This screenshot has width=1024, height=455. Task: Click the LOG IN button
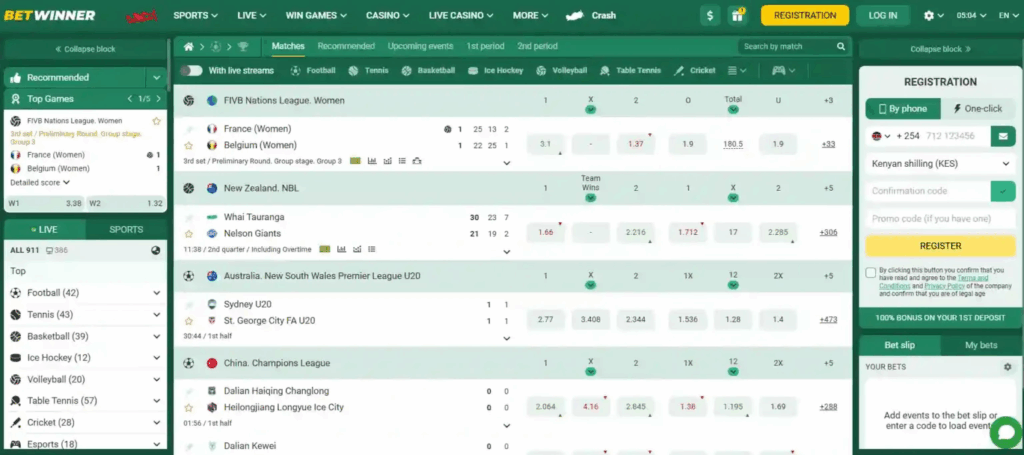[883, 16]
